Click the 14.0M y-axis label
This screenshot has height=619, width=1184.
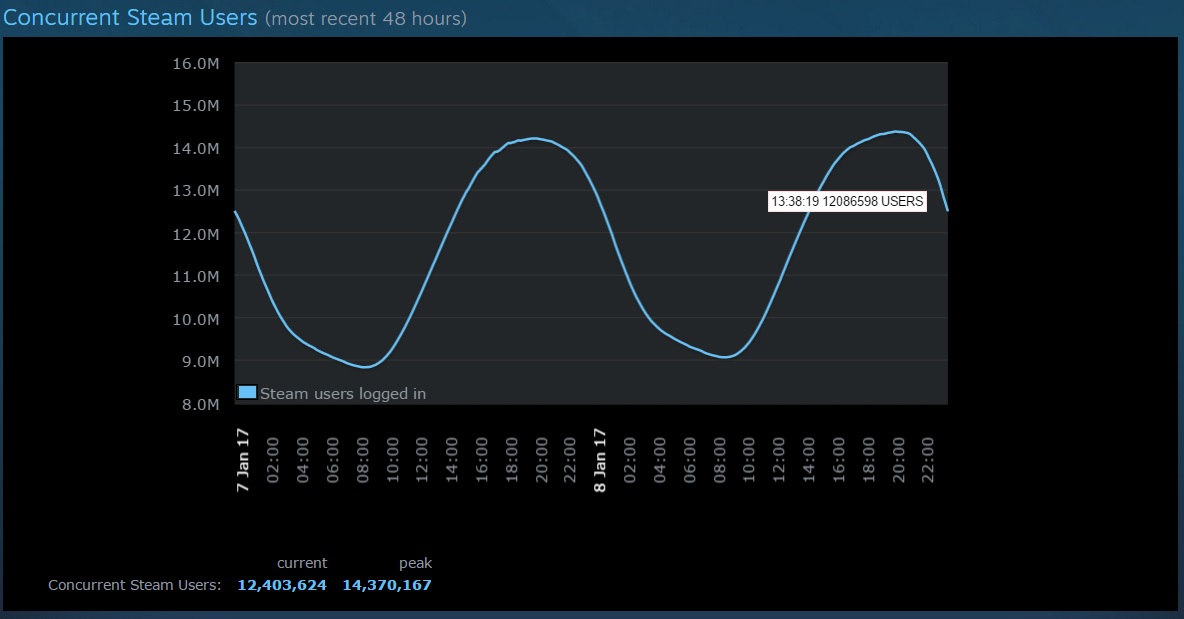(x=196, y=149)
